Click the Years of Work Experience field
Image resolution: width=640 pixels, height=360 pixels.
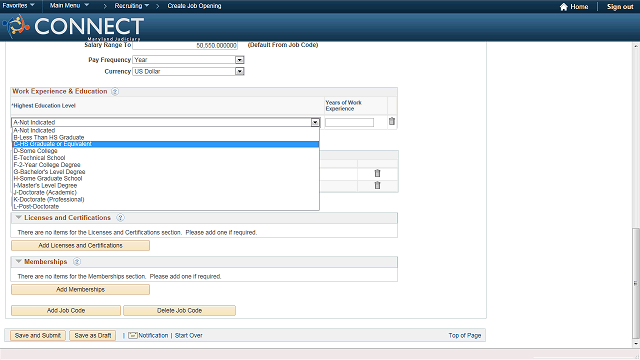349,122
